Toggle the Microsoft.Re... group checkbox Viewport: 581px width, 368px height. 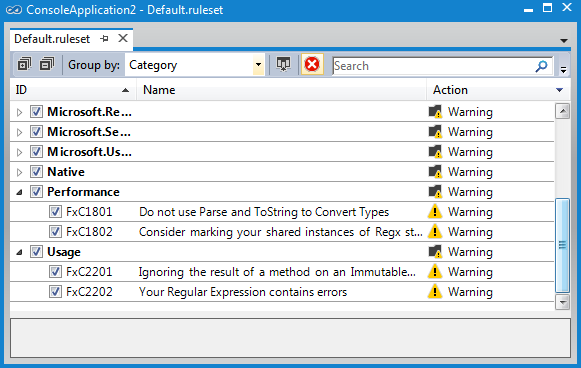(36, 112)
